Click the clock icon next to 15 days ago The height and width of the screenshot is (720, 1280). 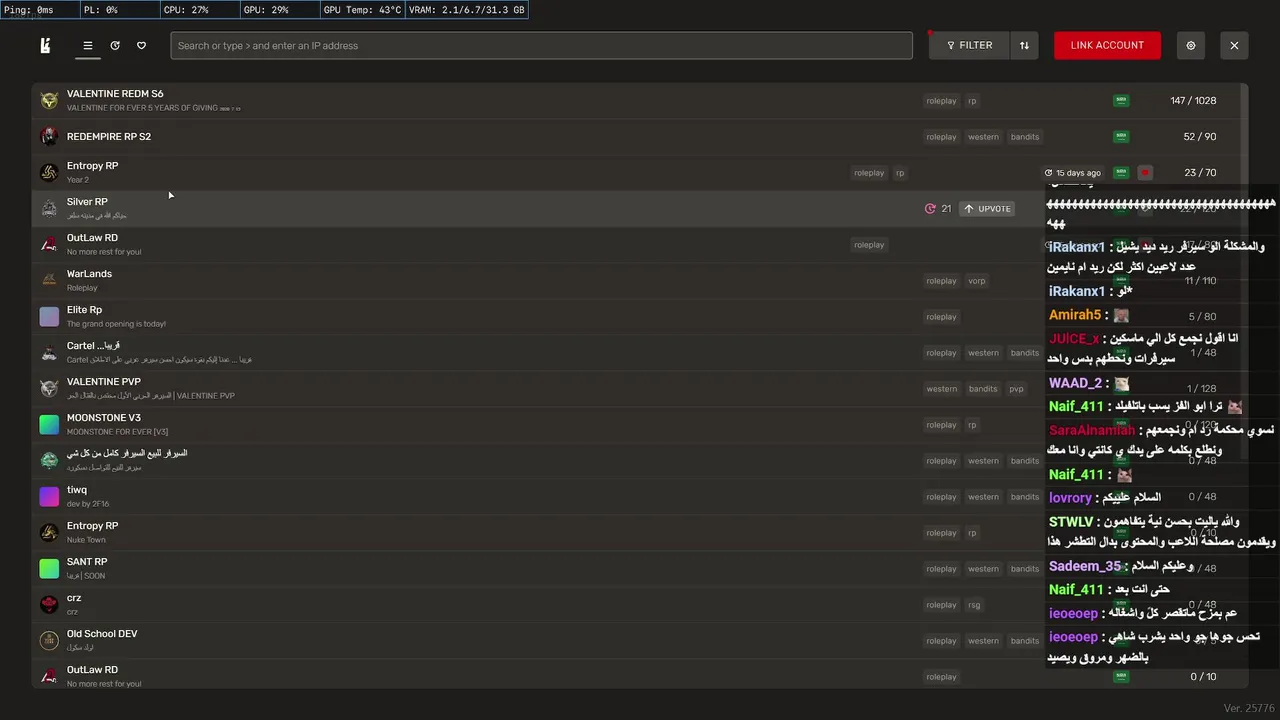[1048, 173]
